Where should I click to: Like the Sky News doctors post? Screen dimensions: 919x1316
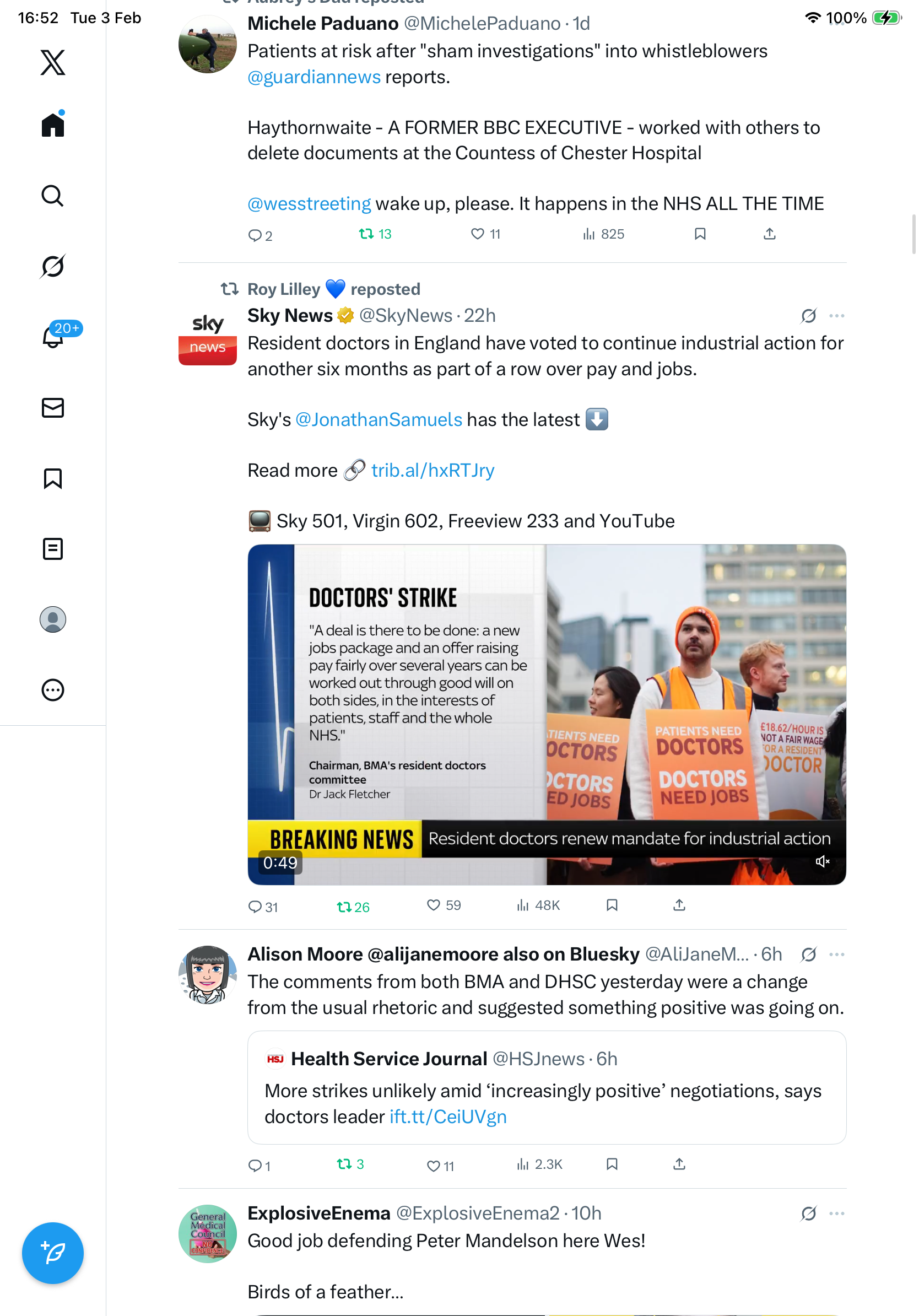click(444, 905)
